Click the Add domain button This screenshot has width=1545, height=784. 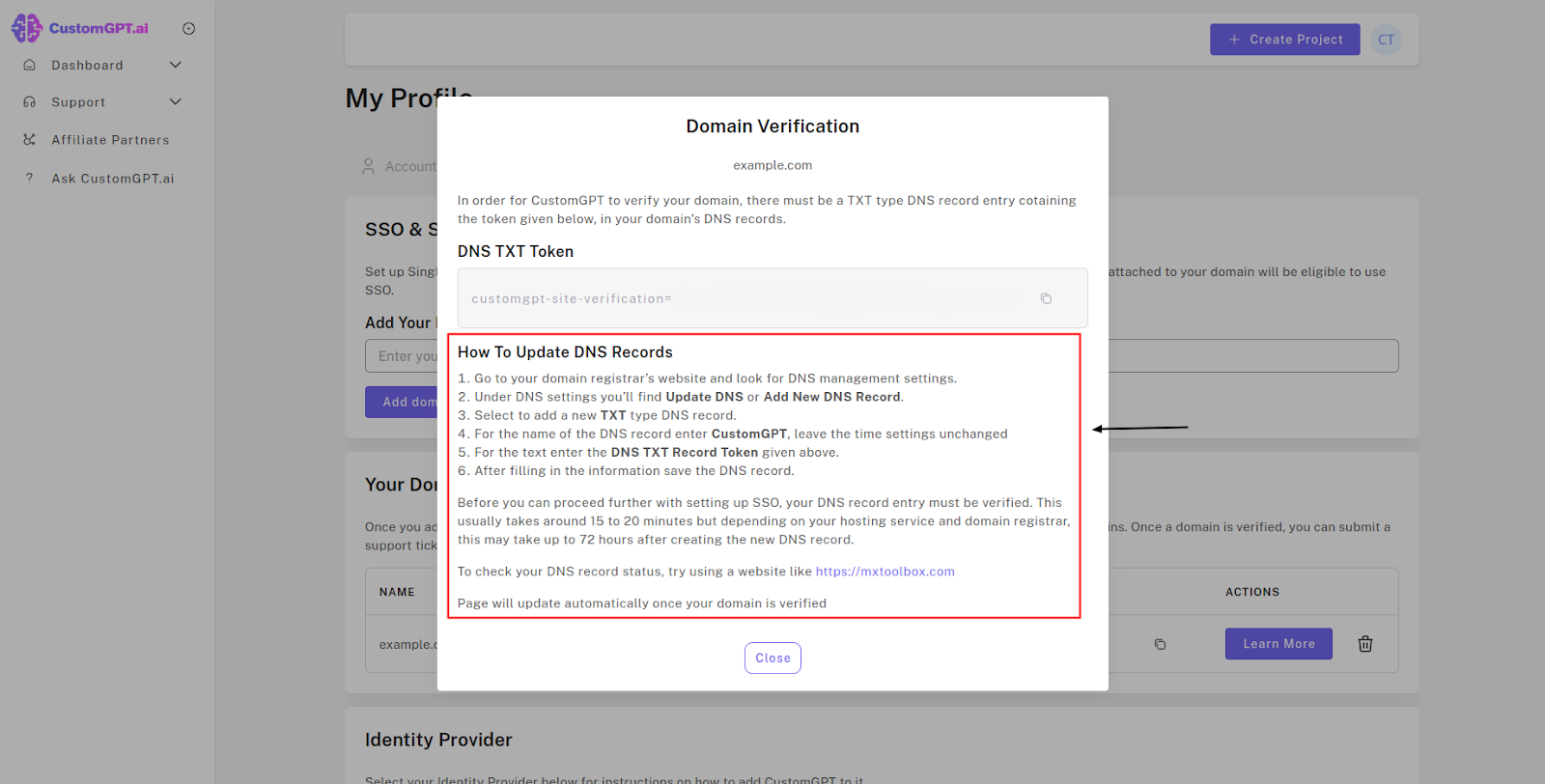pyautogui.click(x=401, y=402)
